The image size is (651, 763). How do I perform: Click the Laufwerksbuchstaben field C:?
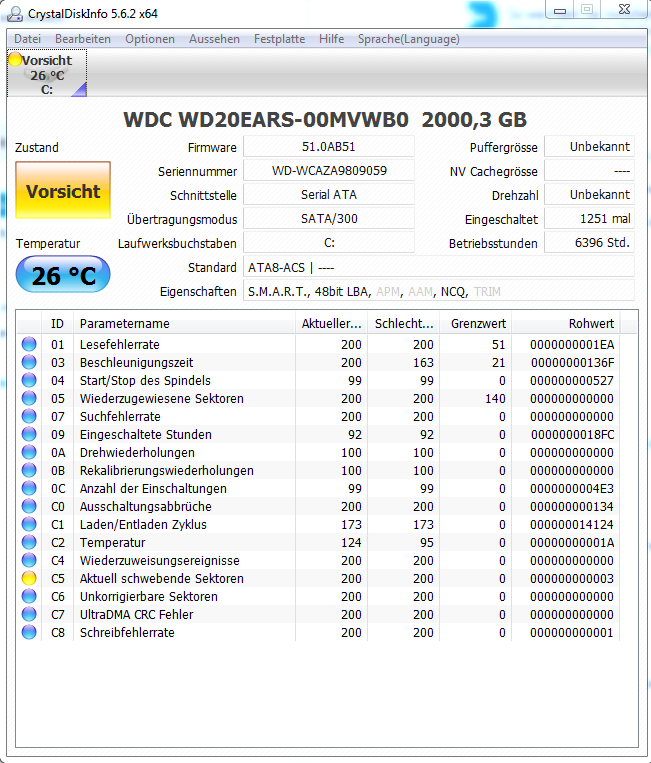[x=329, y=243]
